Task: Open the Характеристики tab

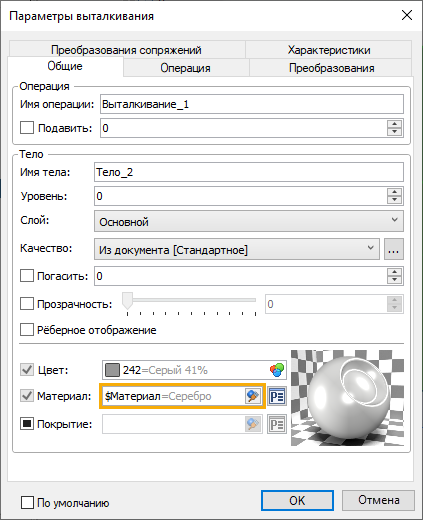Action: pyautogui.click(x=329, y=50)
